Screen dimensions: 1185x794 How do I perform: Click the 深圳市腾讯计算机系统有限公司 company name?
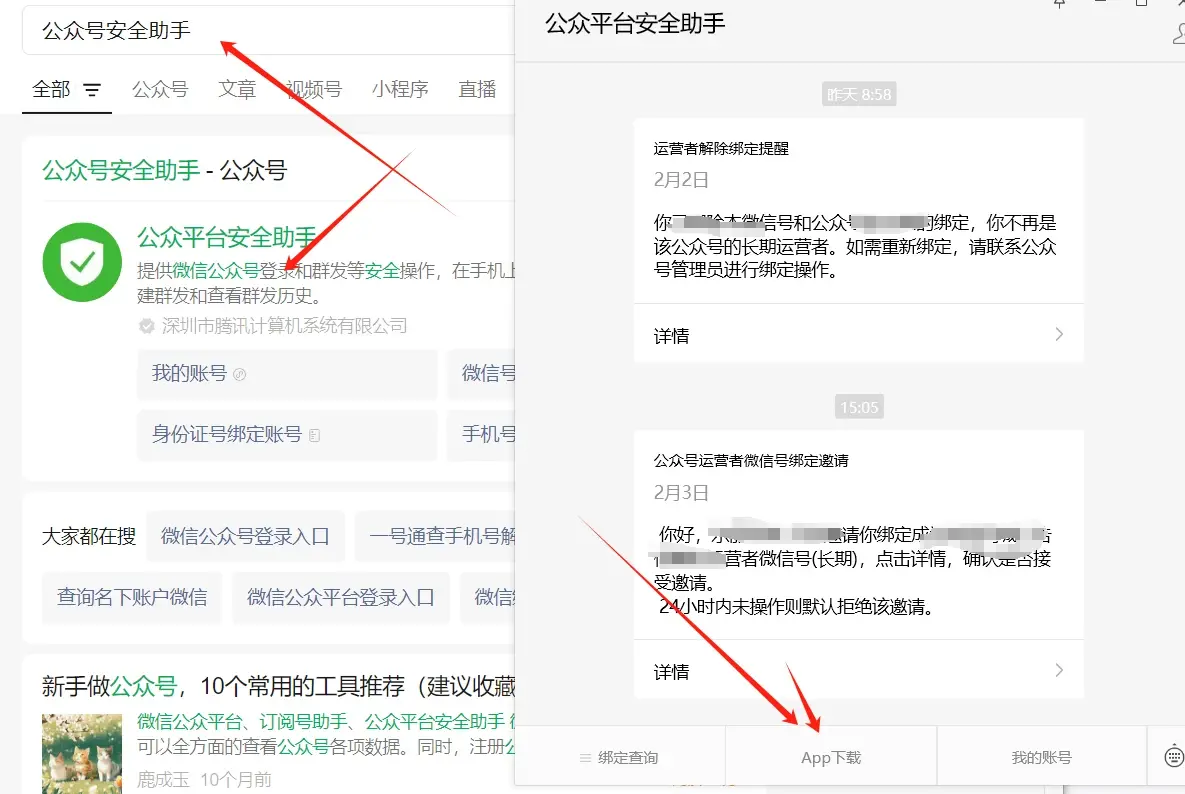[x=284, y=326]
